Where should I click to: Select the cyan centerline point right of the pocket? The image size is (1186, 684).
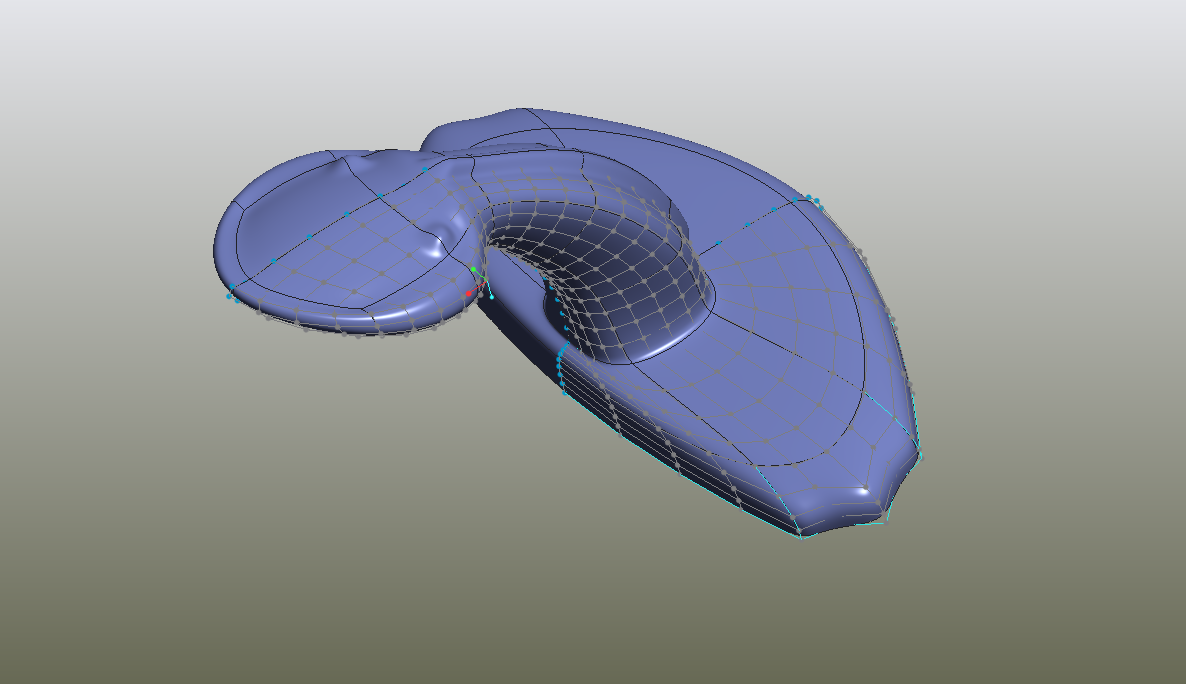[x=718, y=242]
